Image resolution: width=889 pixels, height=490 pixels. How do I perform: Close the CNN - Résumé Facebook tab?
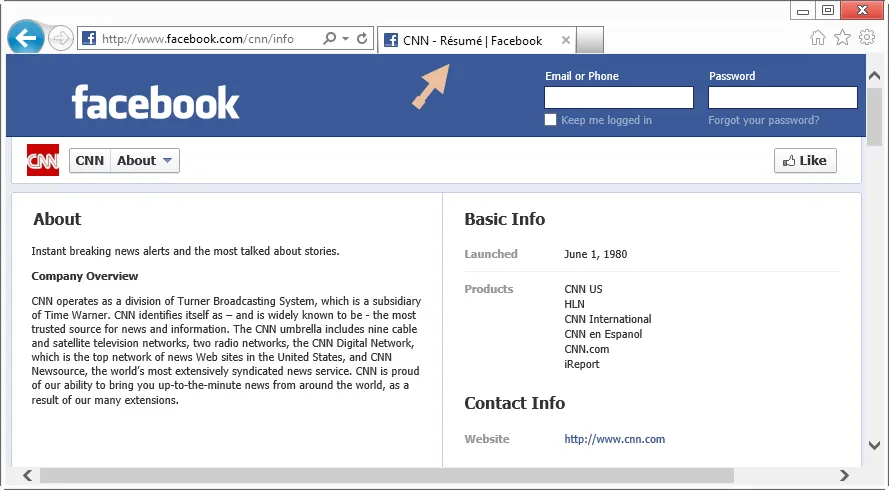565,40
